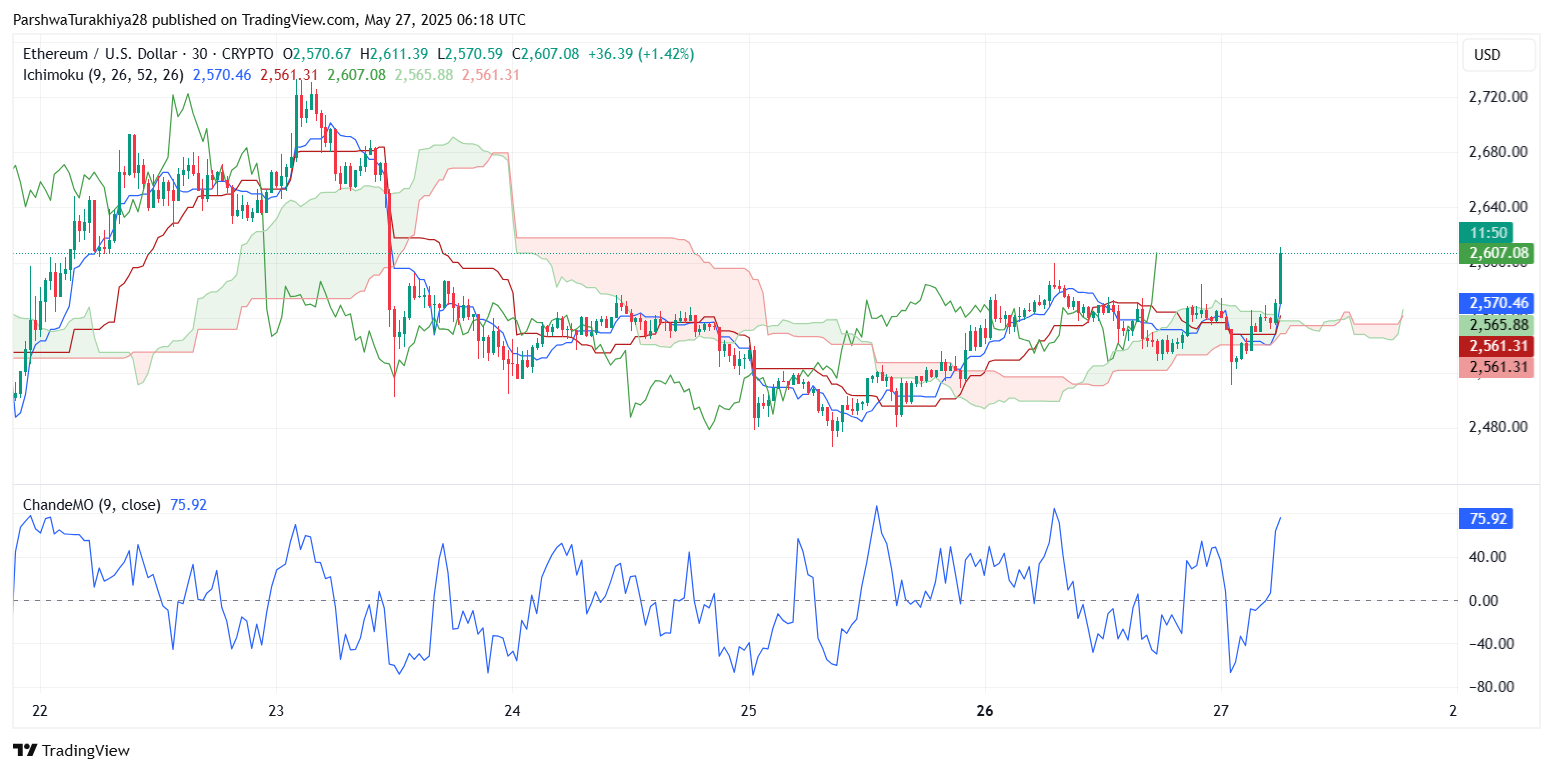Select the light green 2,565.88 axis tag
The width and height of the screenshot is (1553, 772).
1485,325
